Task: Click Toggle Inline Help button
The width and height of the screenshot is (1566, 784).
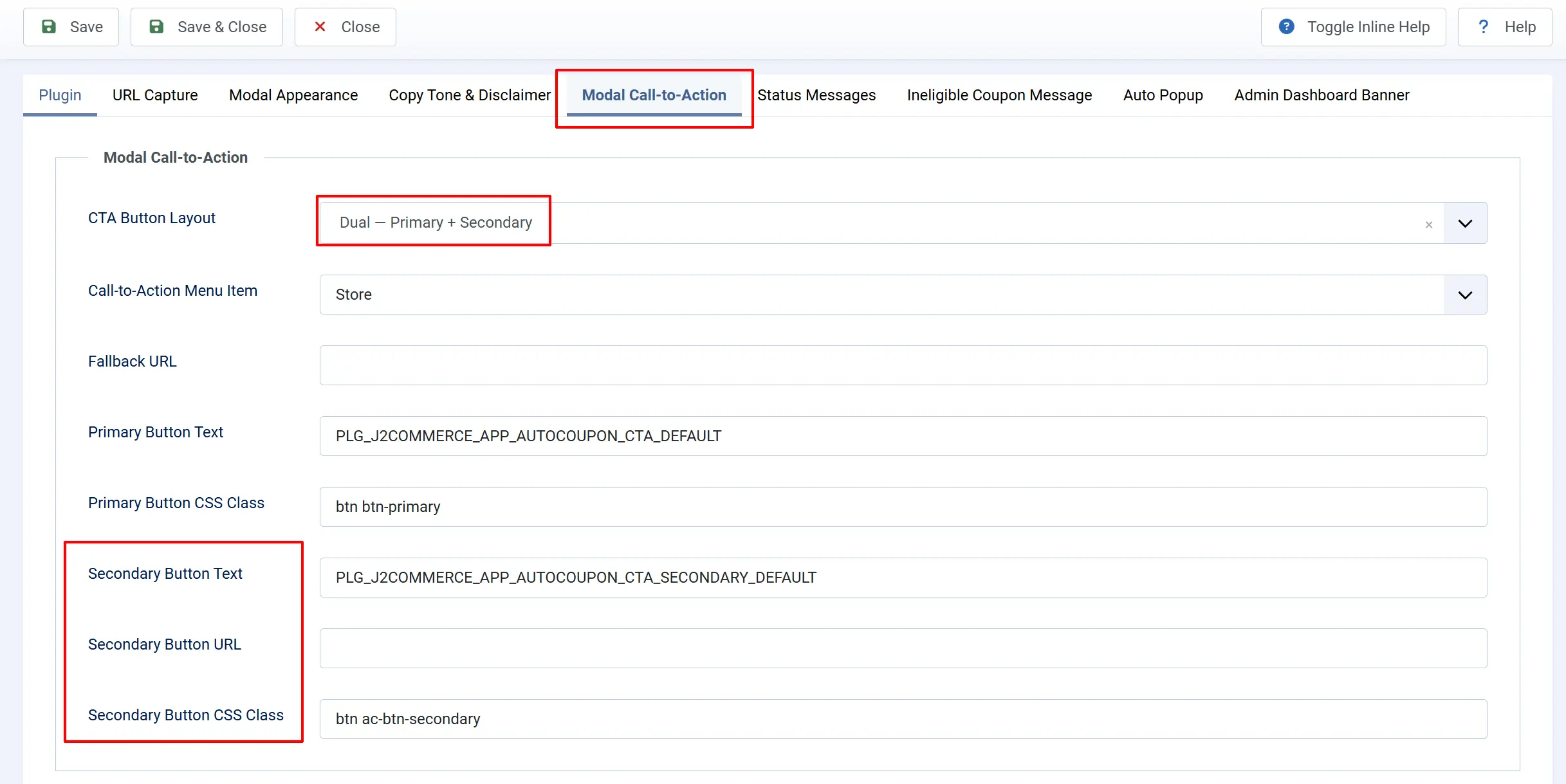Action: [1353, 27]
